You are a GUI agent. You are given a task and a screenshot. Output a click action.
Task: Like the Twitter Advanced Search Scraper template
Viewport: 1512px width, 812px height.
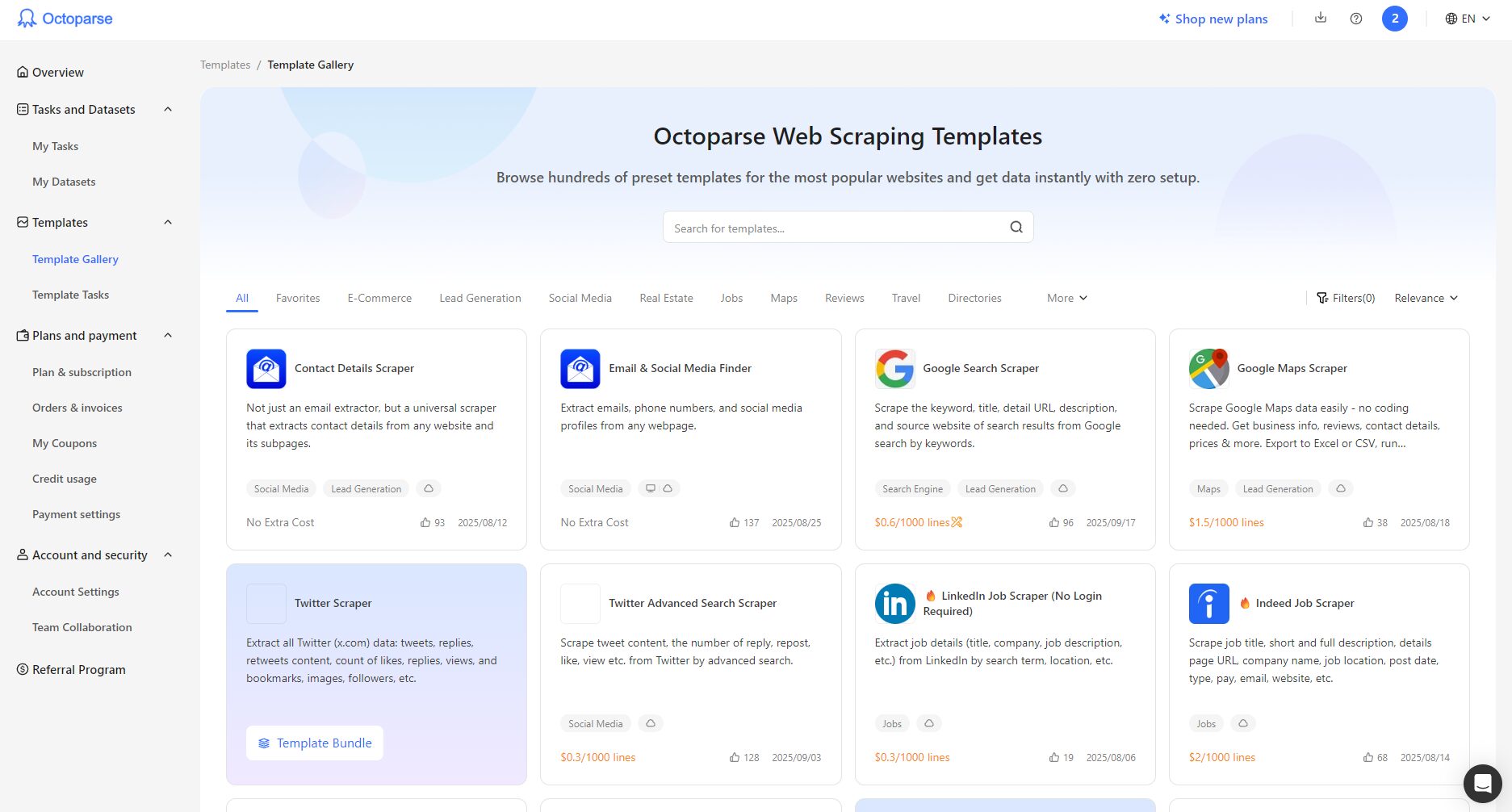[735, 757]
